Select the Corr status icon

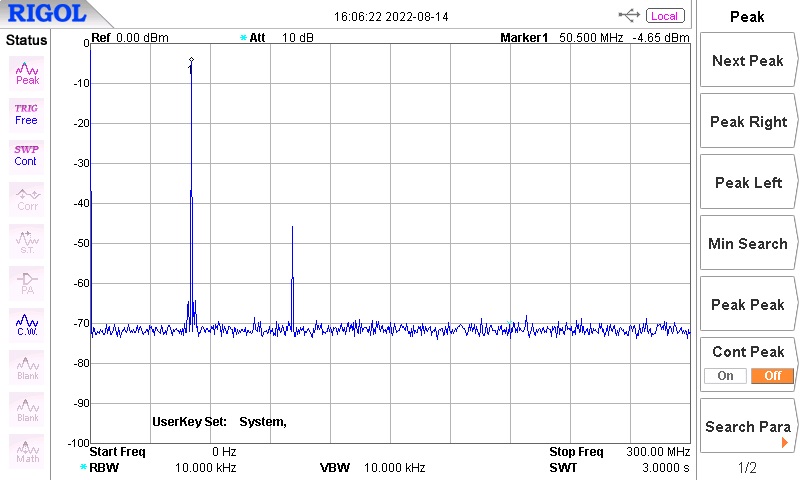coord(27,199)
